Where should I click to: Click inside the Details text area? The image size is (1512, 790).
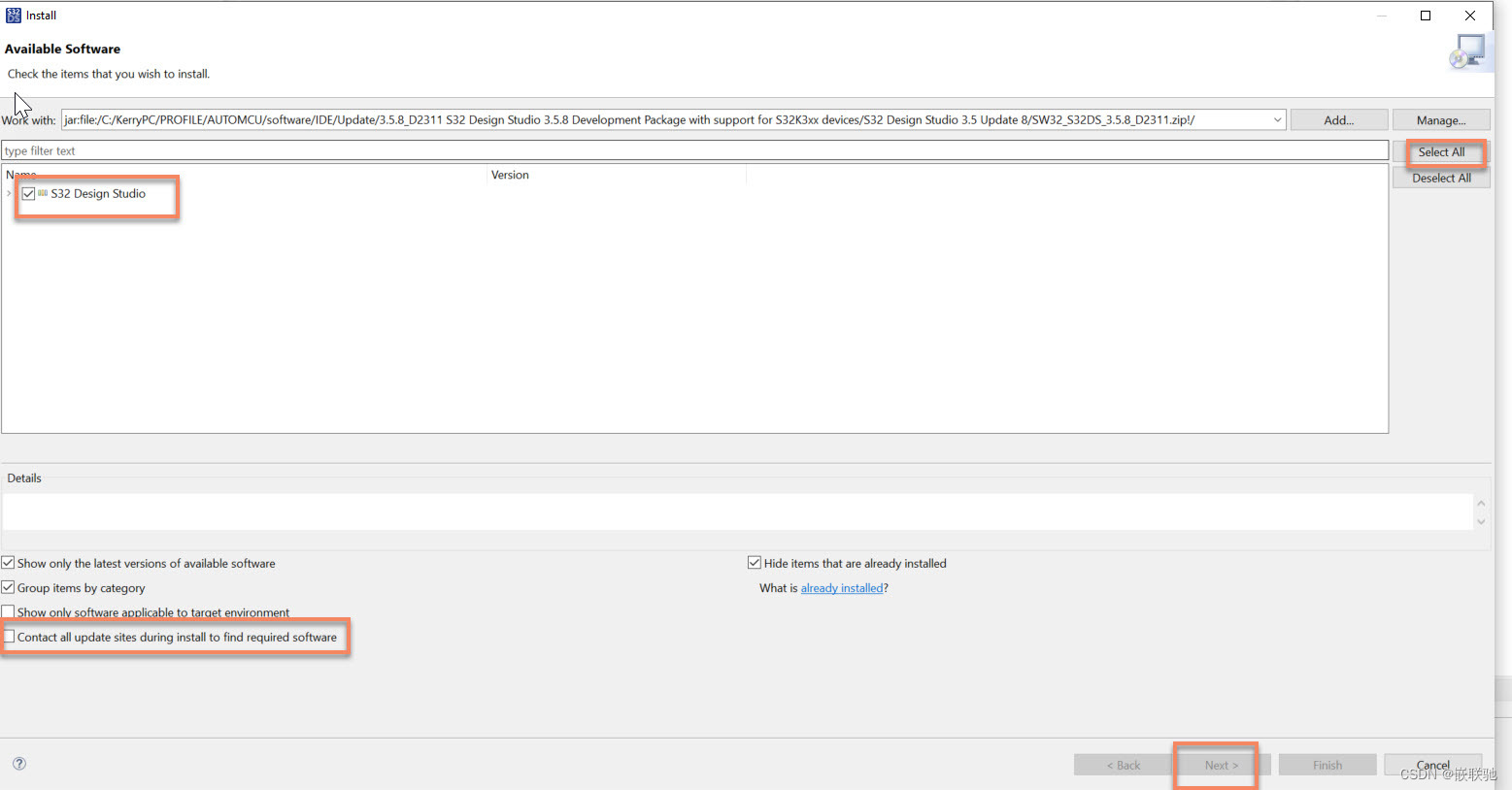[737, 511]
